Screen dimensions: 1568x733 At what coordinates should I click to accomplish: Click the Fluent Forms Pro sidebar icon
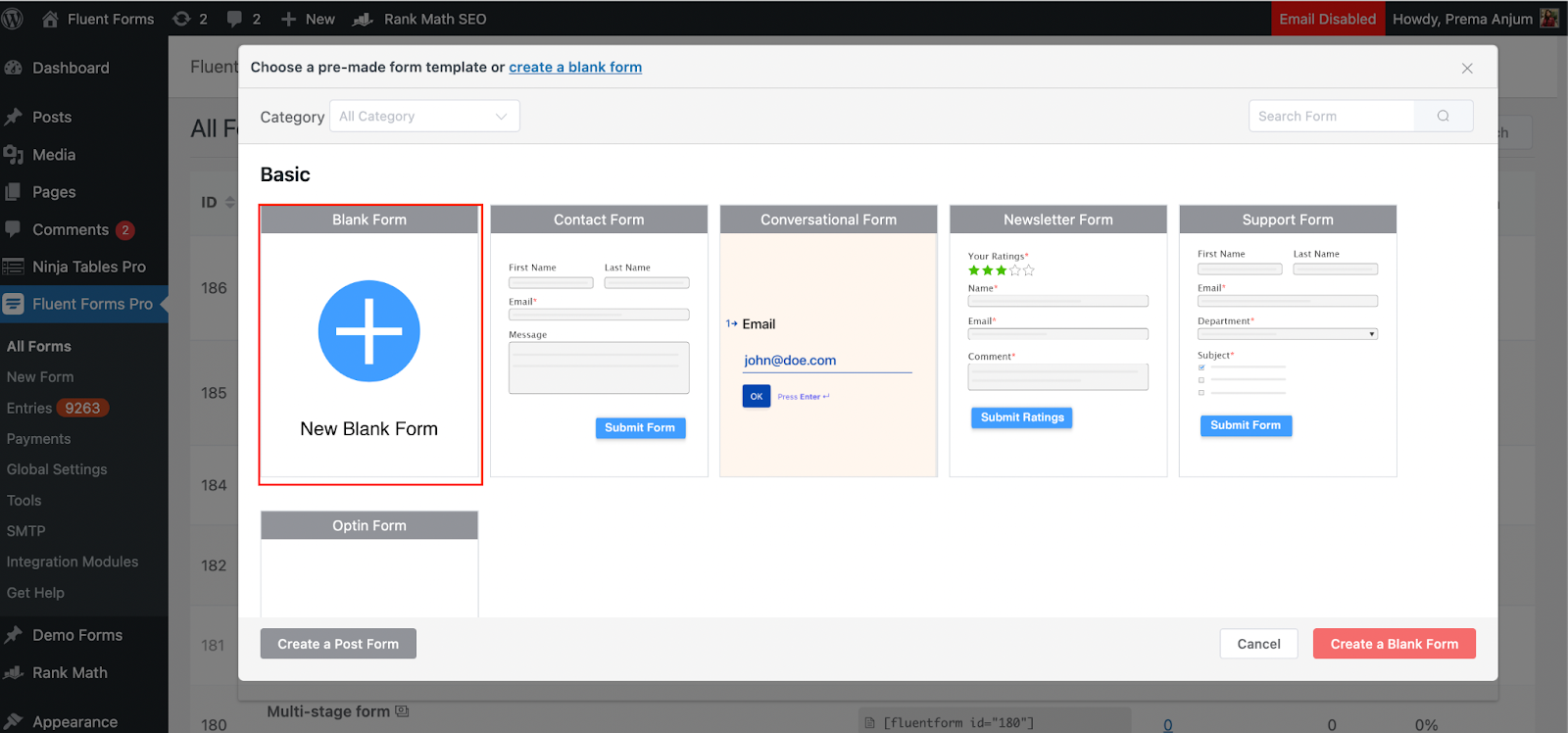coord(14,304)
